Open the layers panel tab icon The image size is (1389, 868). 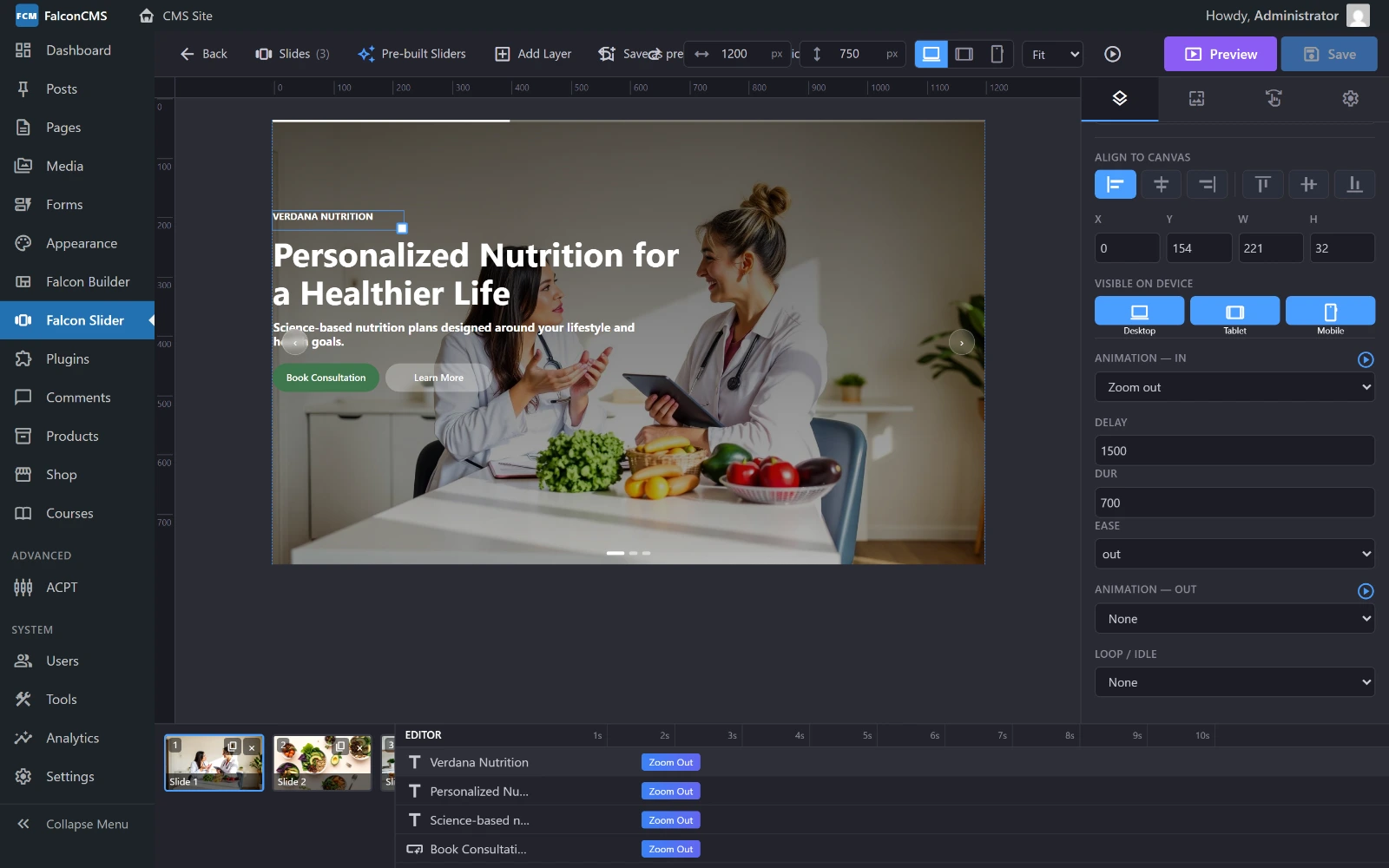(x=1119, y=98)
